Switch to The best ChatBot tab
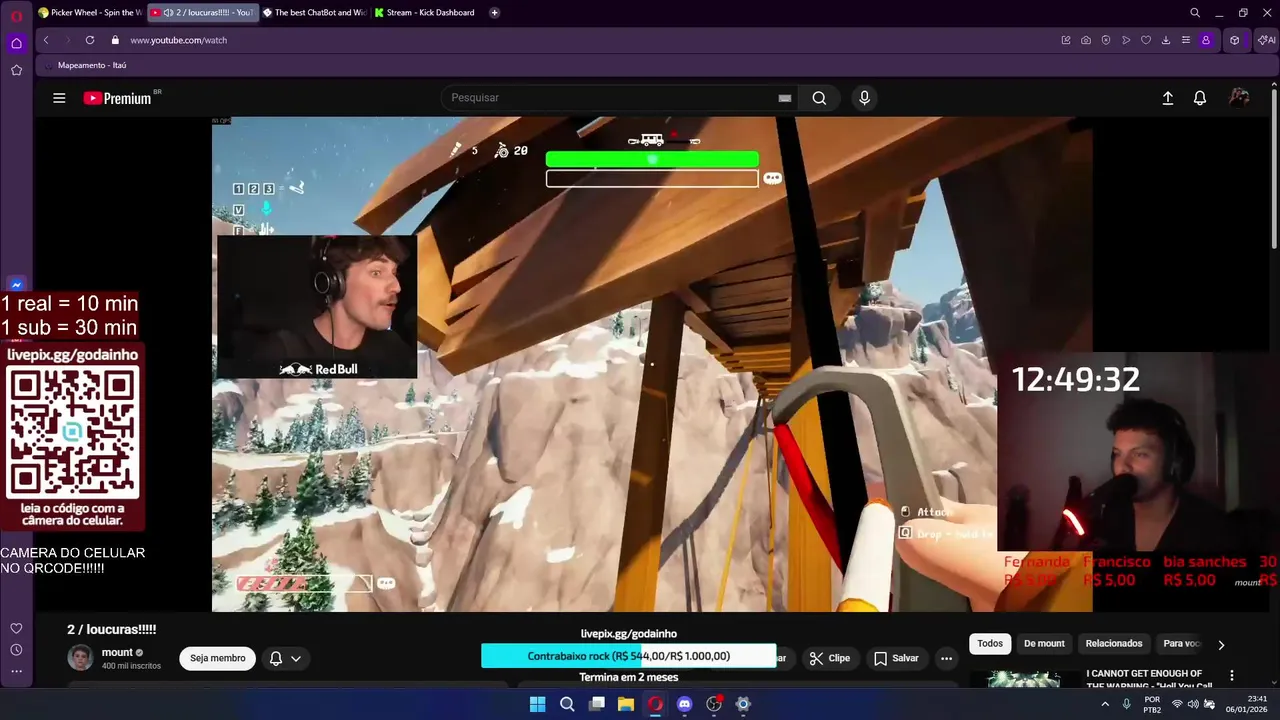The height and width of the screenshot is (720, 1280). tap(315, 13)
